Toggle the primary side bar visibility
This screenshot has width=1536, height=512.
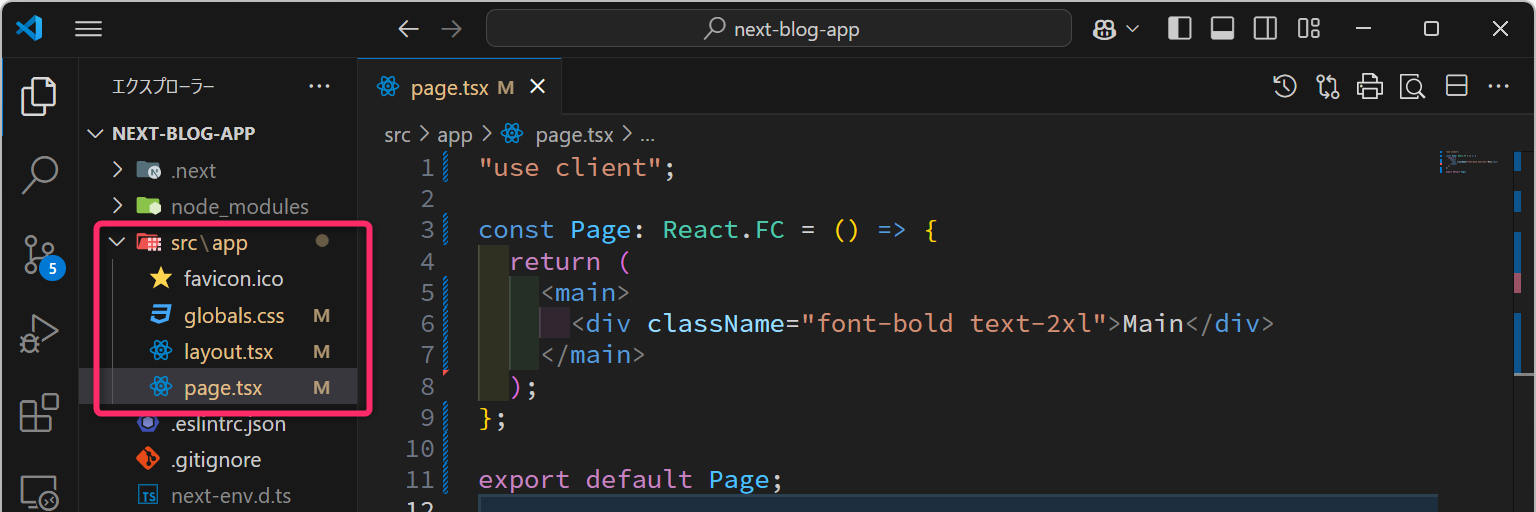1180,29
